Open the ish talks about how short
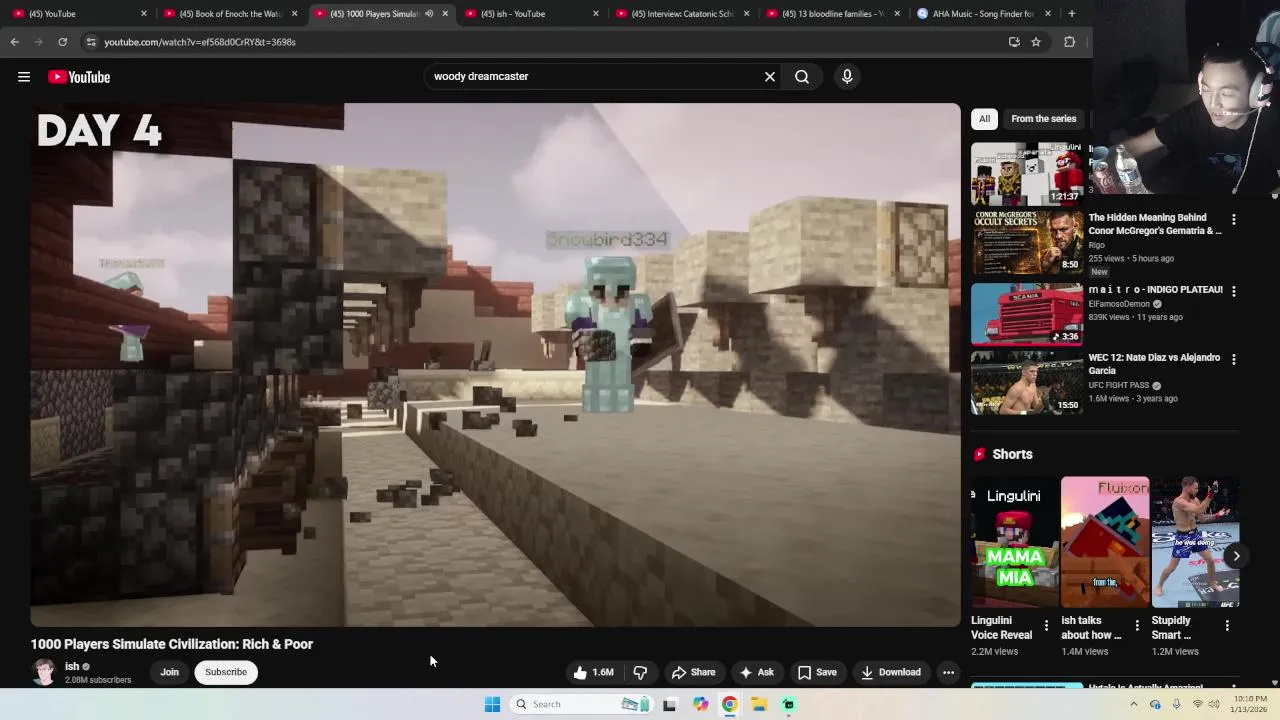The height and width of the screenshot is (720, 1280). click(x=1105, y=542)
